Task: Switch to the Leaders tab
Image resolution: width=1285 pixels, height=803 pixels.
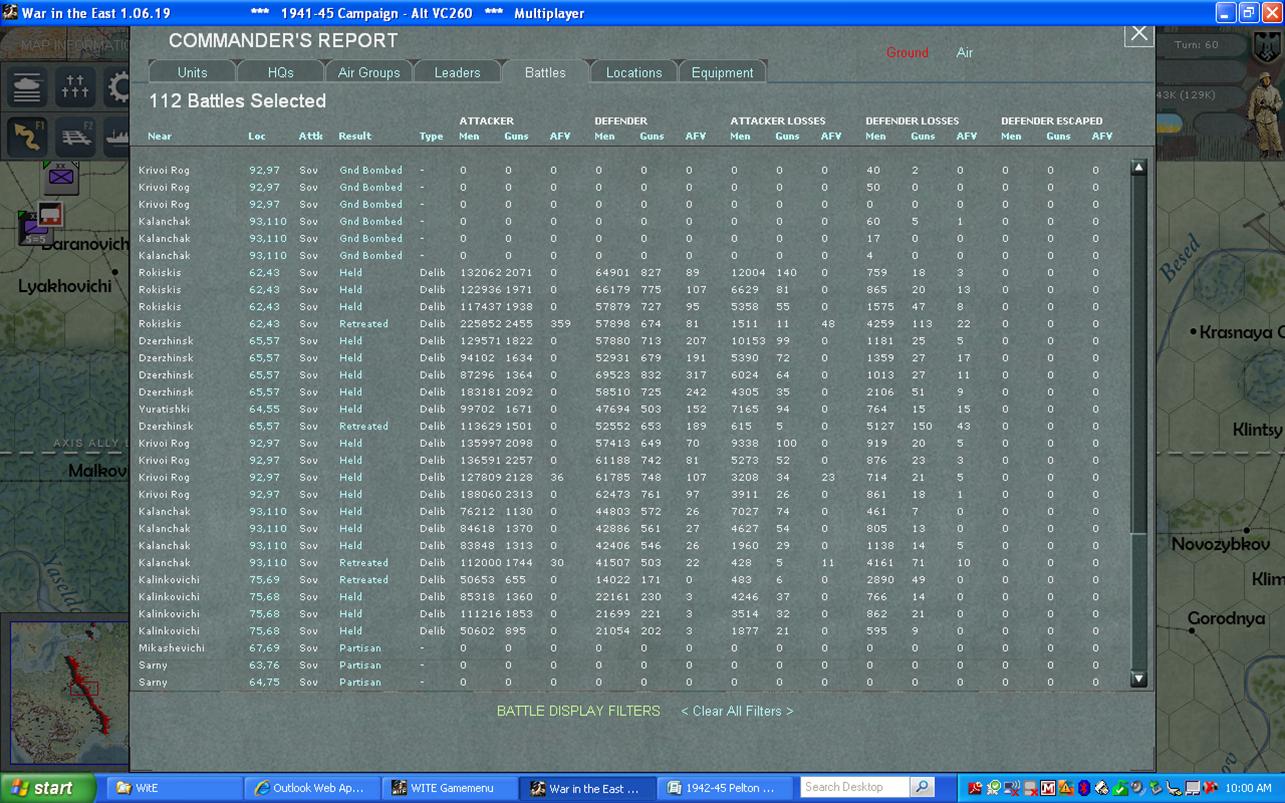Action: coord(457,72)
